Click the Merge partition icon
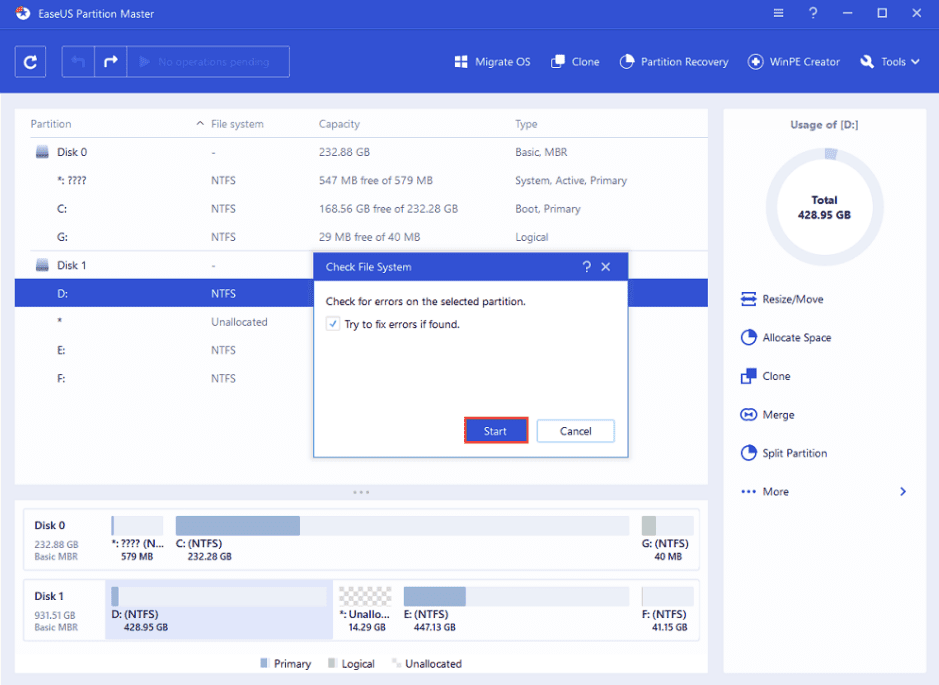The height and width of the screenshot is (685, 939). pos(749,414)
